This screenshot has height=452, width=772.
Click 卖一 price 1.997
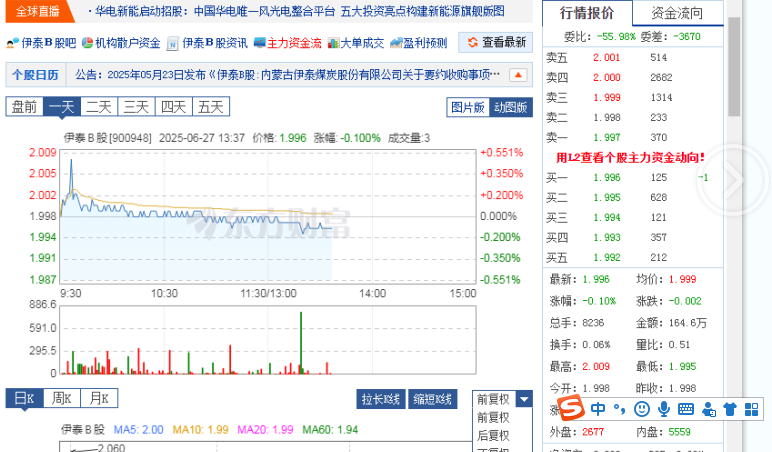point(607,137)
